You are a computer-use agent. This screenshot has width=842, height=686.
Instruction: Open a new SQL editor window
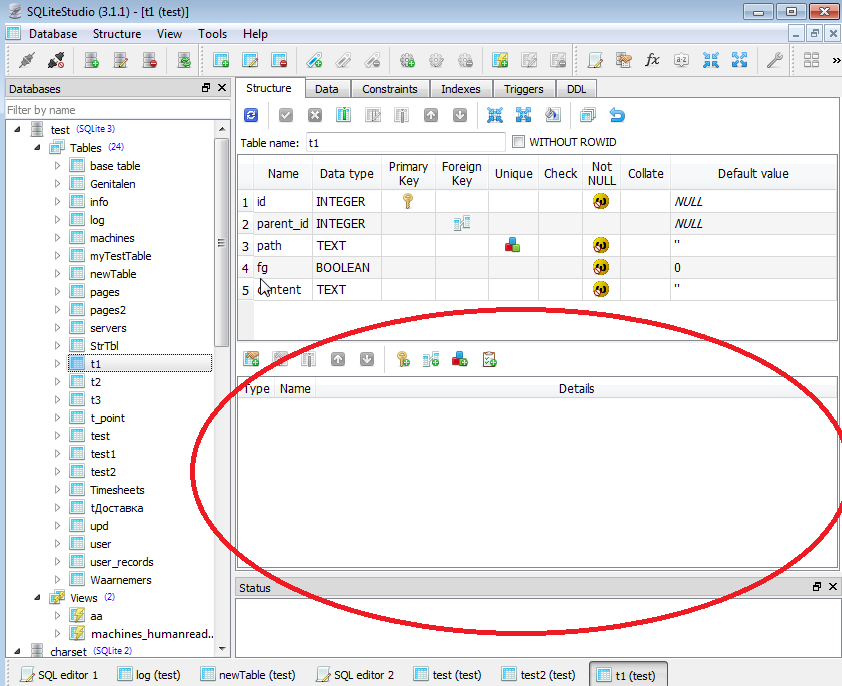pyautogui.click(x=595, y=60)
